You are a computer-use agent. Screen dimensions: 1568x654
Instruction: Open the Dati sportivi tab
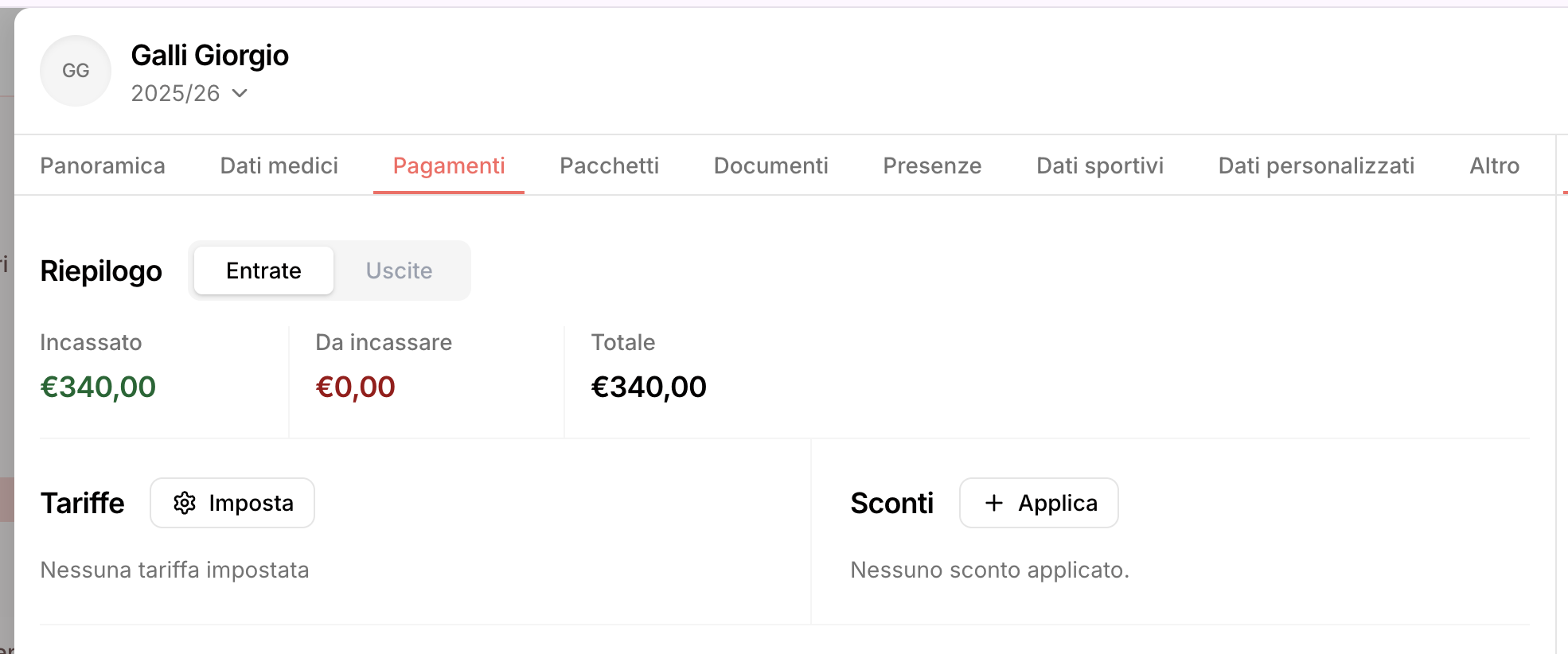(x=1100, y=165)
